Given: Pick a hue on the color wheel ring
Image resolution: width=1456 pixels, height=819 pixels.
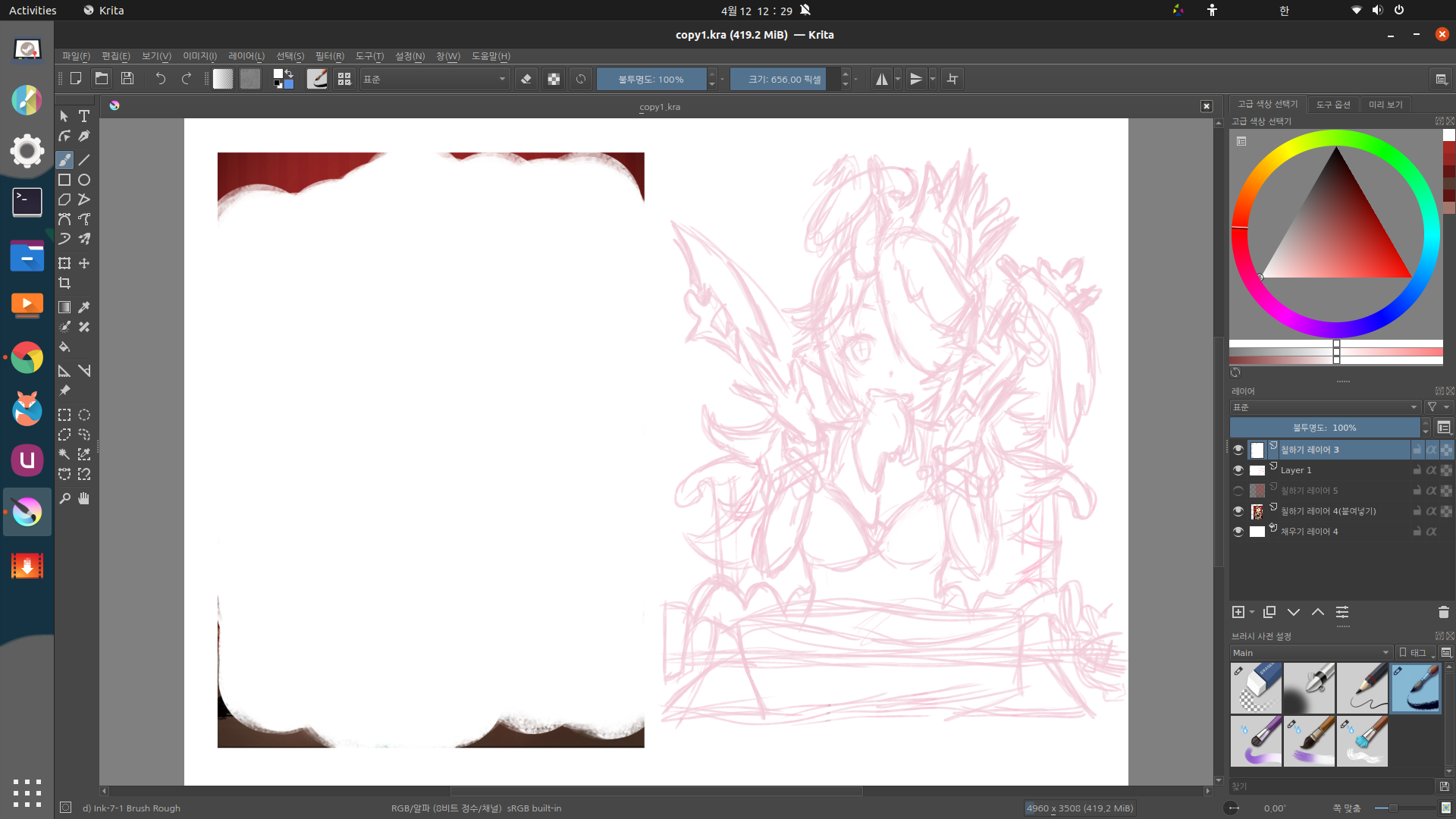Looking at the screenshot, I should click(1335, 138).
